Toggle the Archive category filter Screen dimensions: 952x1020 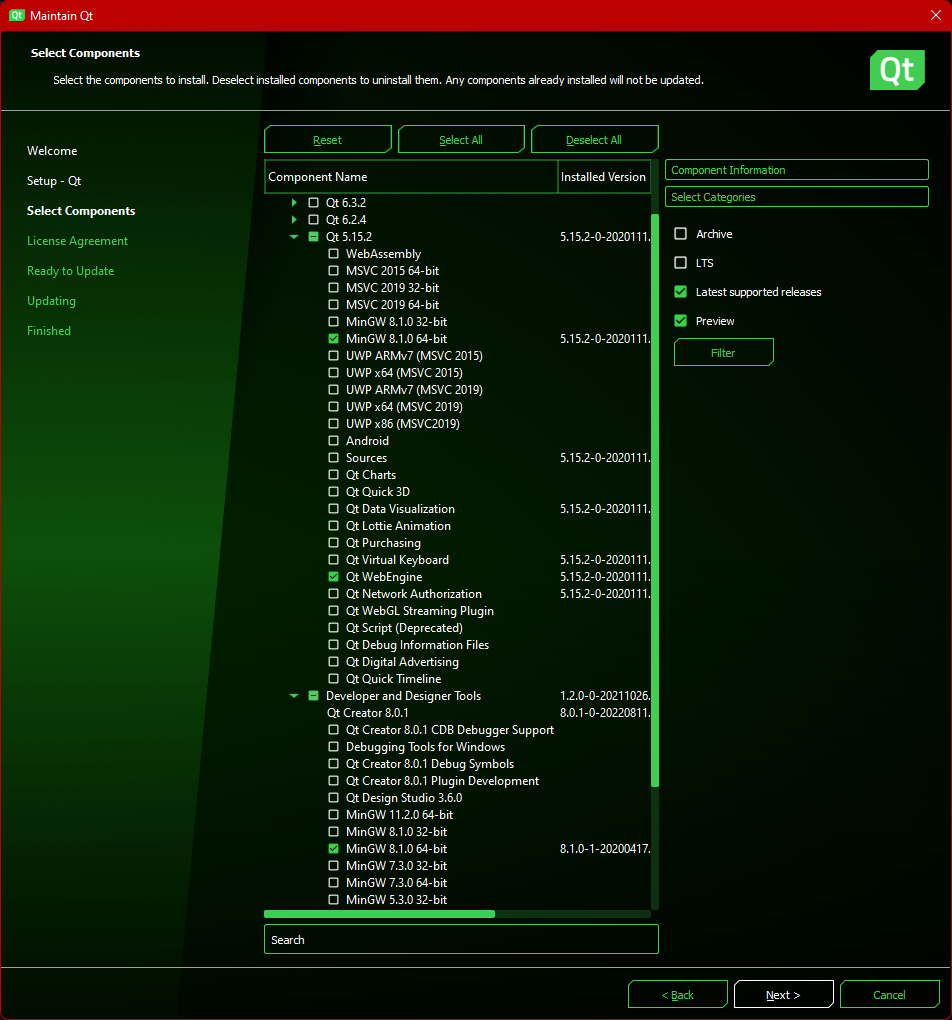pos(680,233)
